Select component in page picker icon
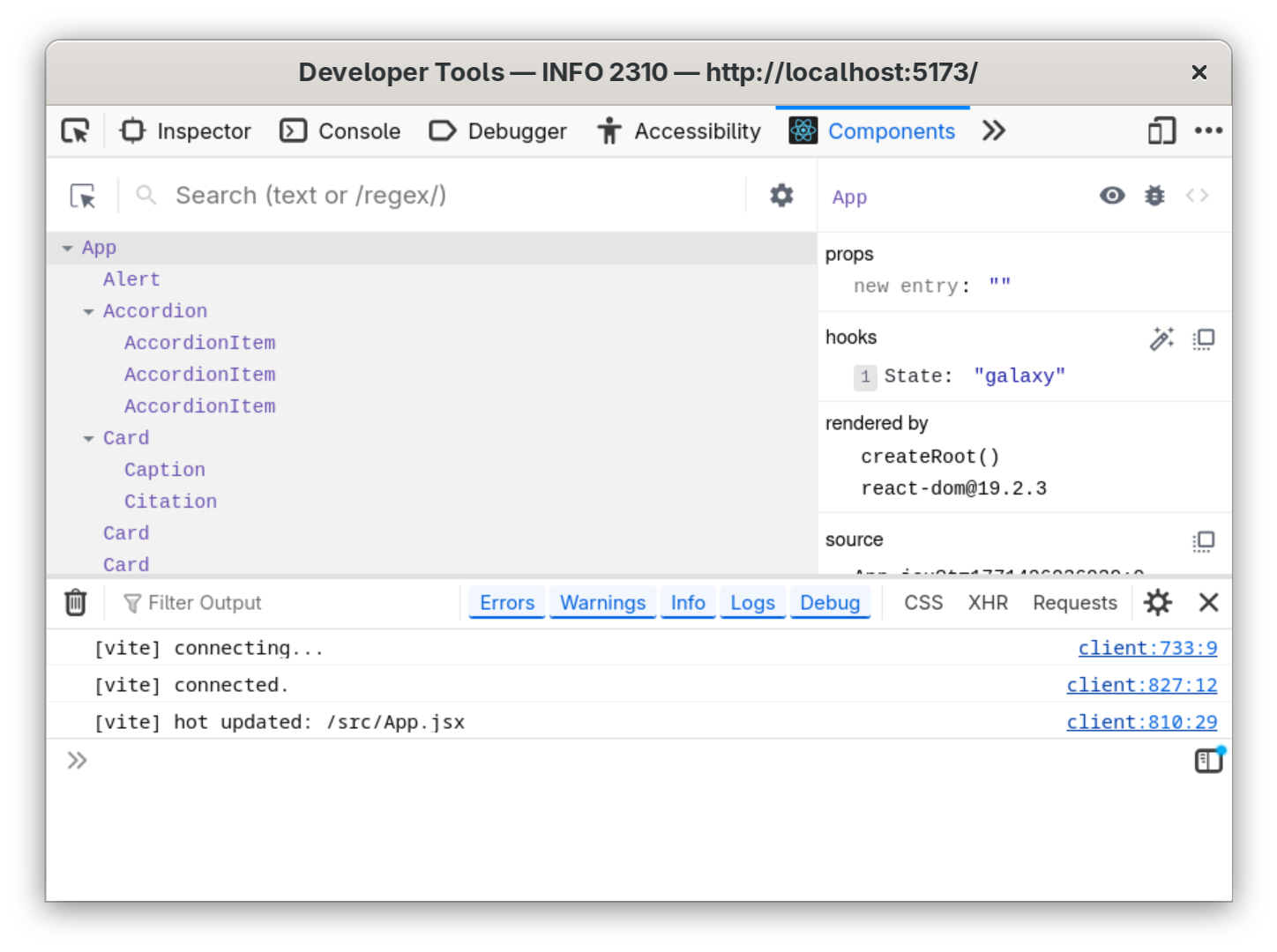 pos(83,196)
